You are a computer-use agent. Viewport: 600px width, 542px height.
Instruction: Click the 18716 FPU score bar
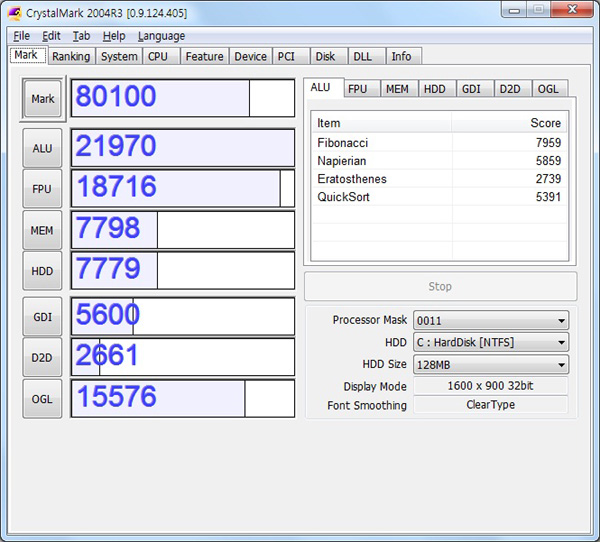(183, 188)
